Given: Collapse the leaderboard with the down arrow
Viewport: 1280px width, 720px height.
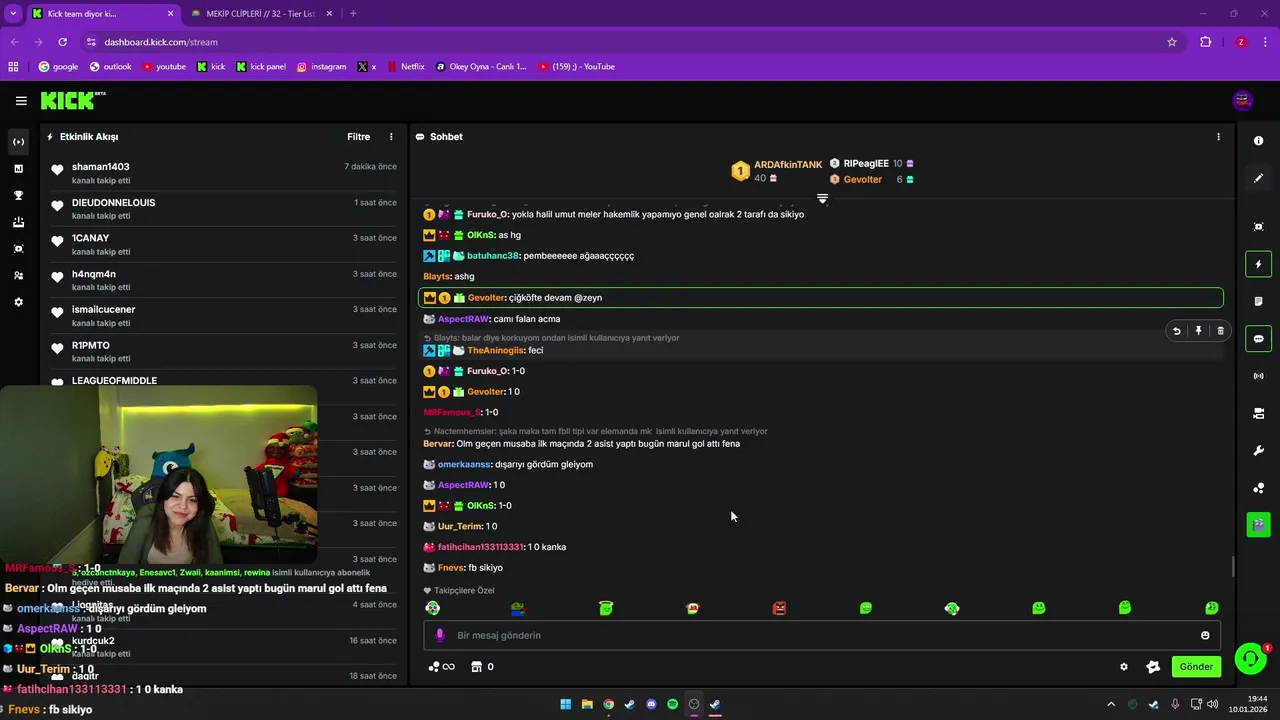Looking at the screenshot, I should [x=822, y=199].
